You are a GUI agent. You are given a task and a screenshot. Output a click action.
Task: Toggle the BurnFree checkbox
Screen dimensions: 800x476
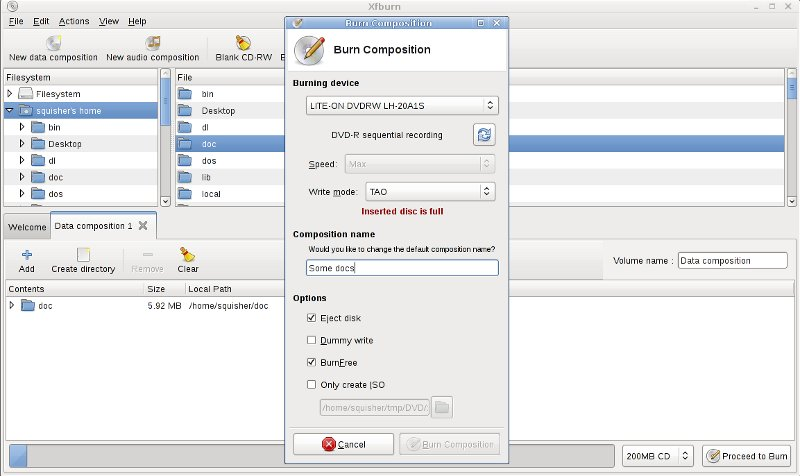pos(312,362)
